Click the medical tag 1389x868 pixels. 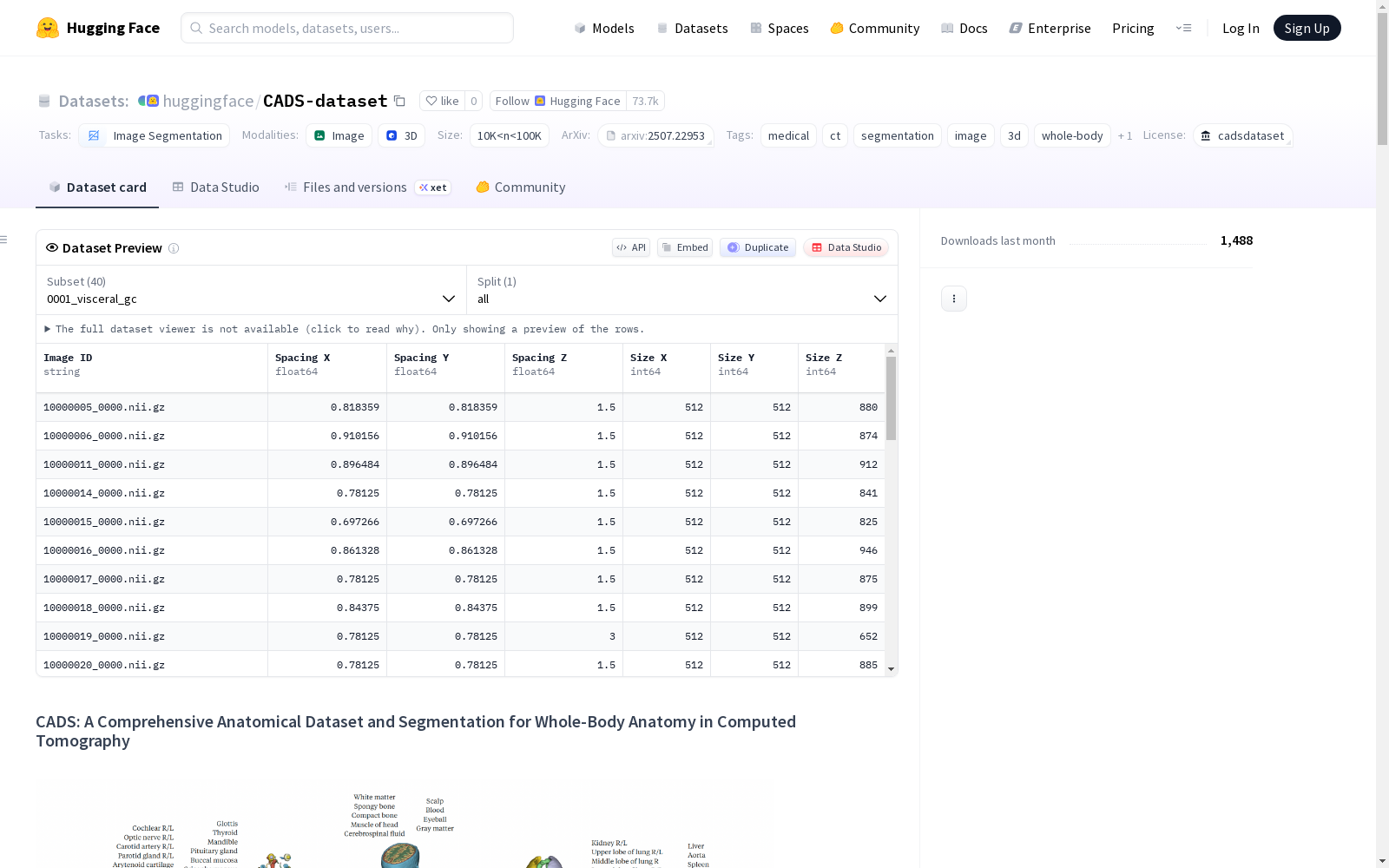pos(788,136)
